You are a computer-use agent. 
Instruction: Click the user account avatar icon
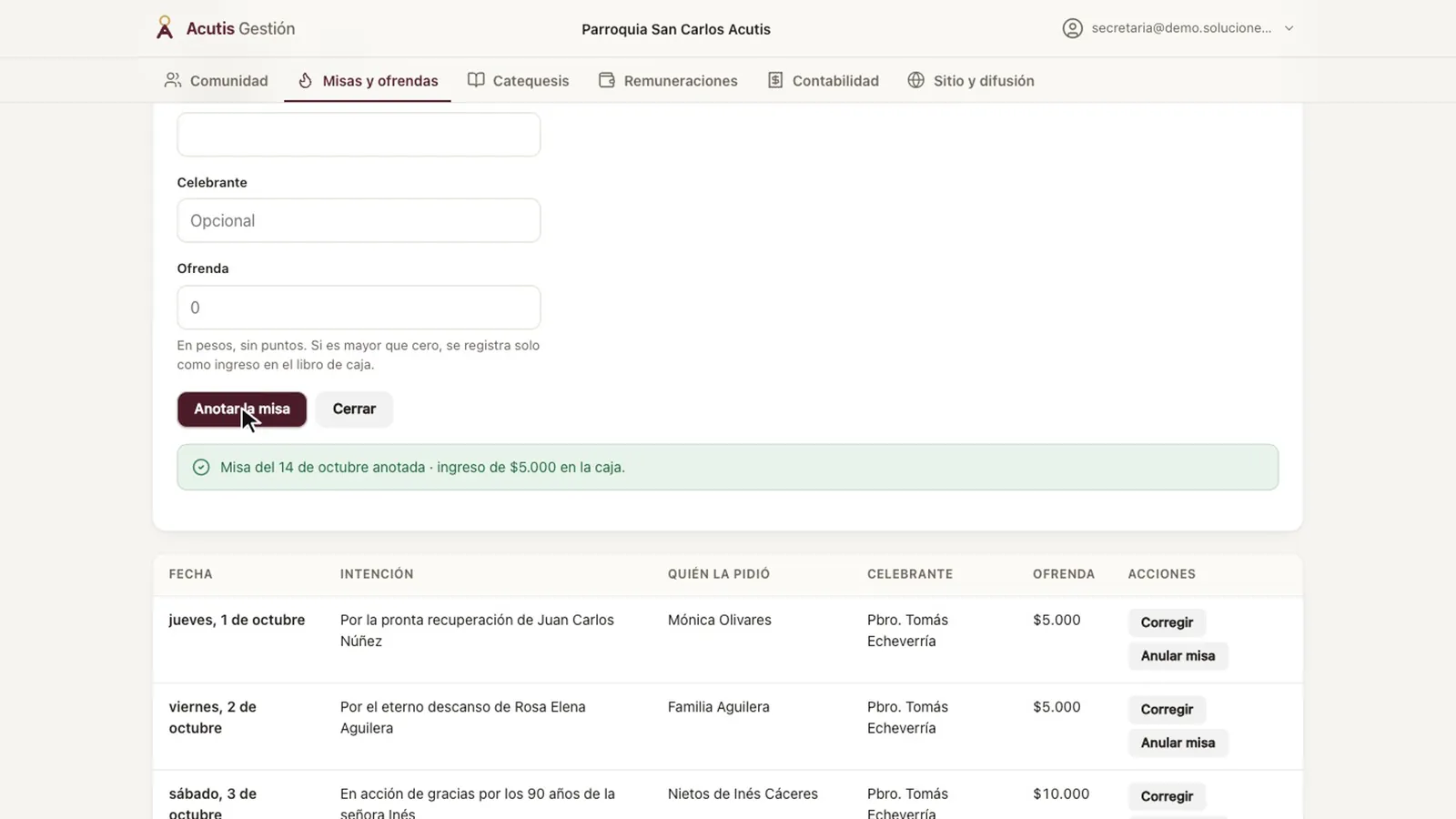pyautogui.click(x=1073, y=28)
